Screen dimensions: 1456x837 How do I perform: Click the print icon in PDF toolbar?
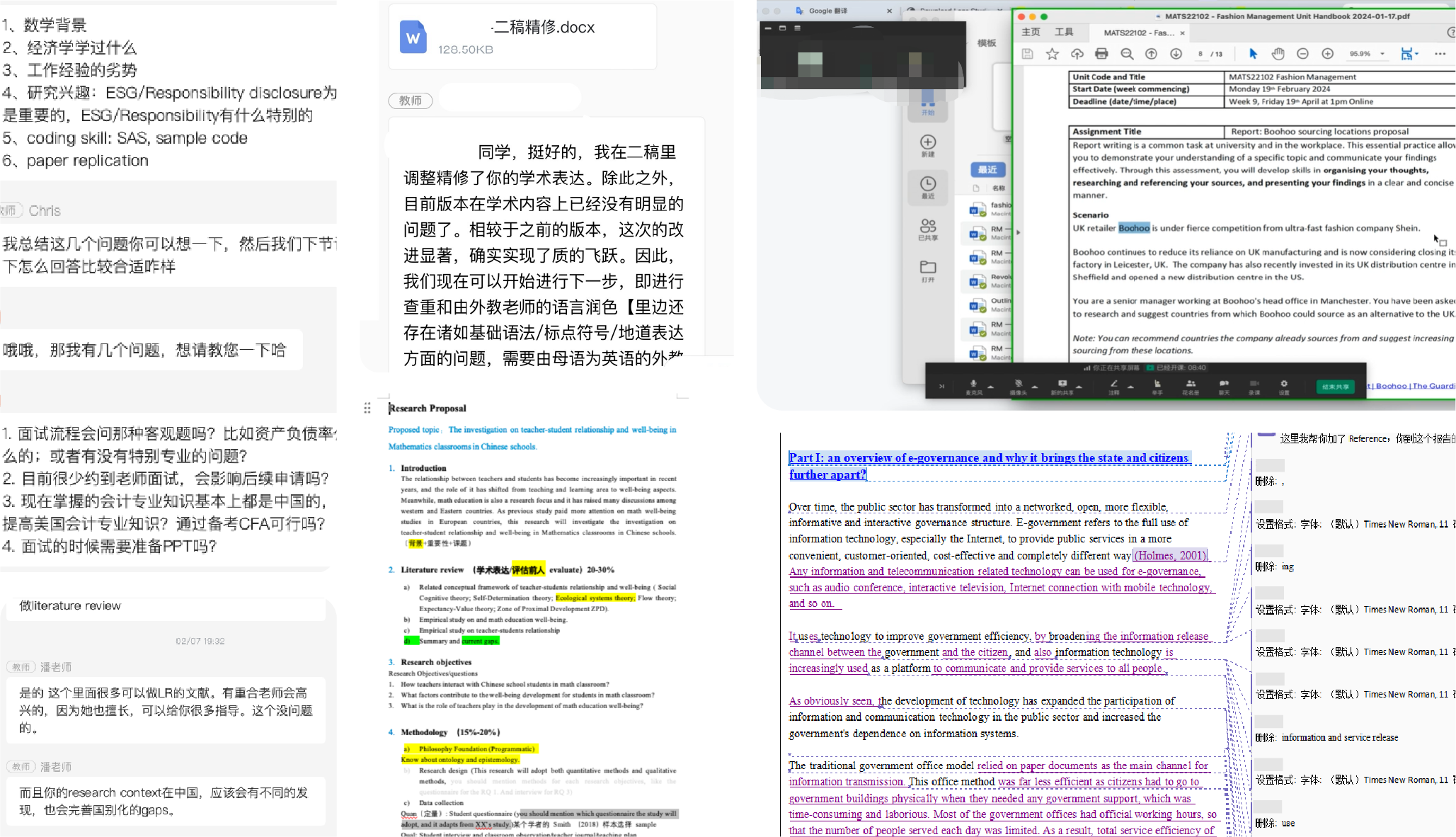[1101, 54]
